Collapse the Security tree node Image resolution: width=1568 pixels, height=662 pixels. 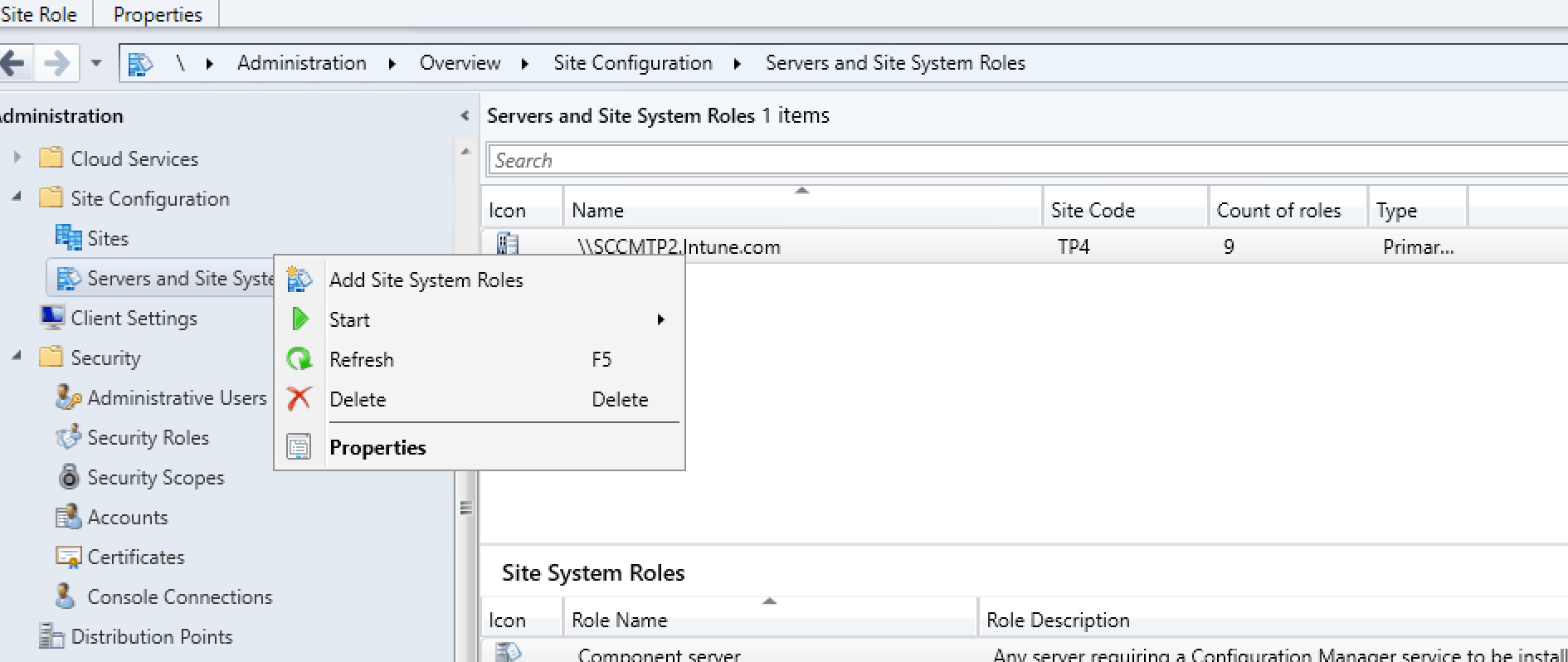(x=17, y=356)
